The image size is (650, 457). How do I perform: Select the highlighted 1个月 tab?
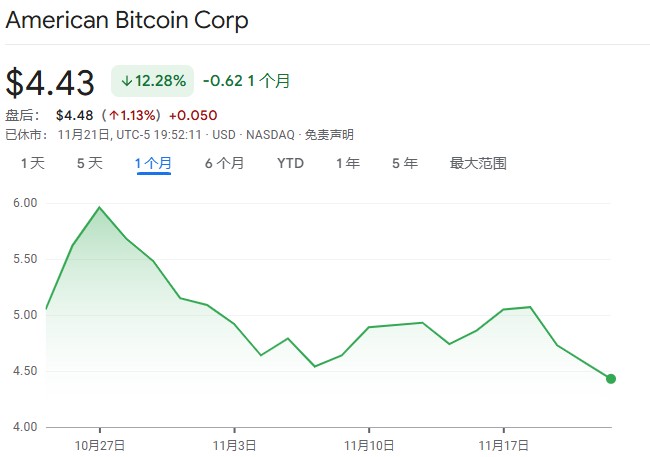click(x=154, y=163)
